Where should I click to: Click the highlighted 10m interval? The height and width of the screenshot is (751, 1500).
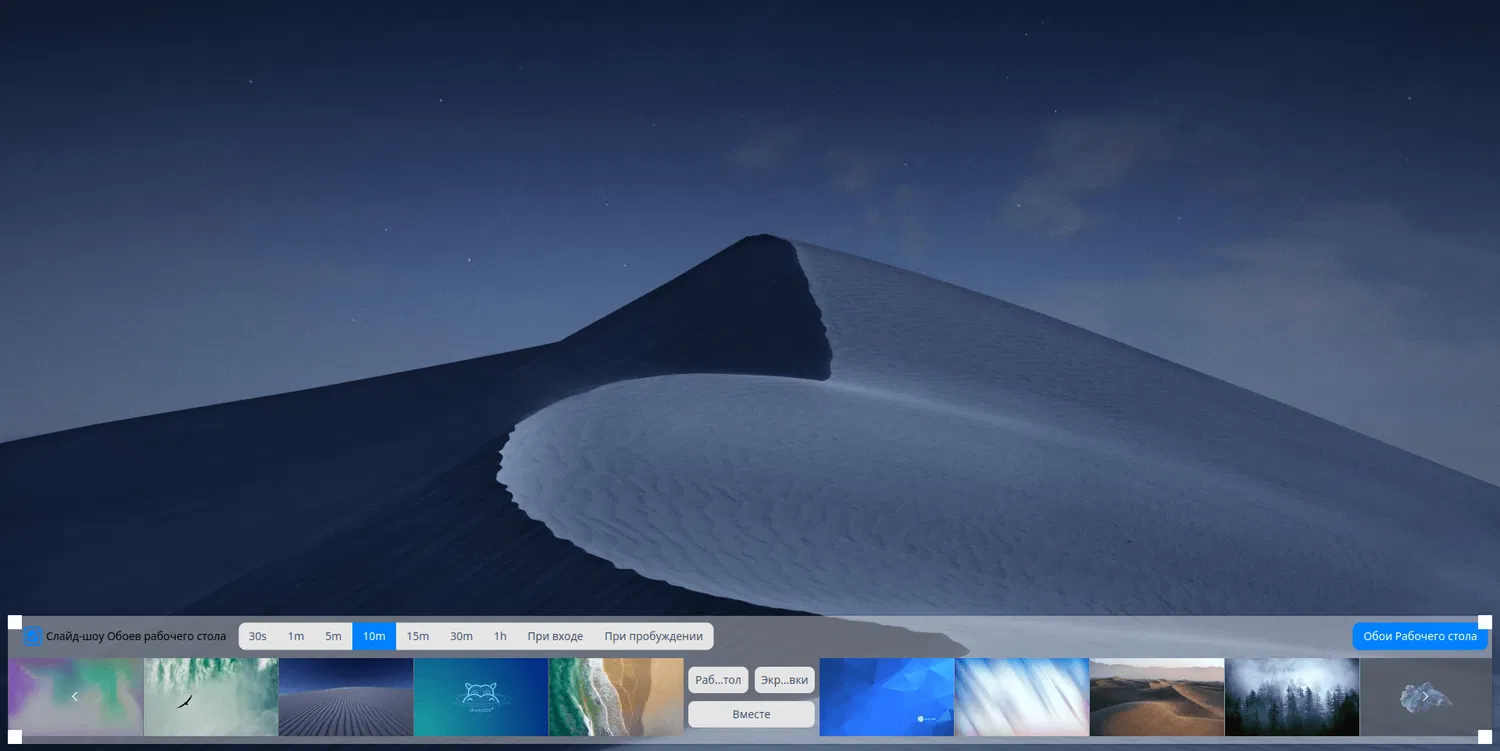click(374, 636)
